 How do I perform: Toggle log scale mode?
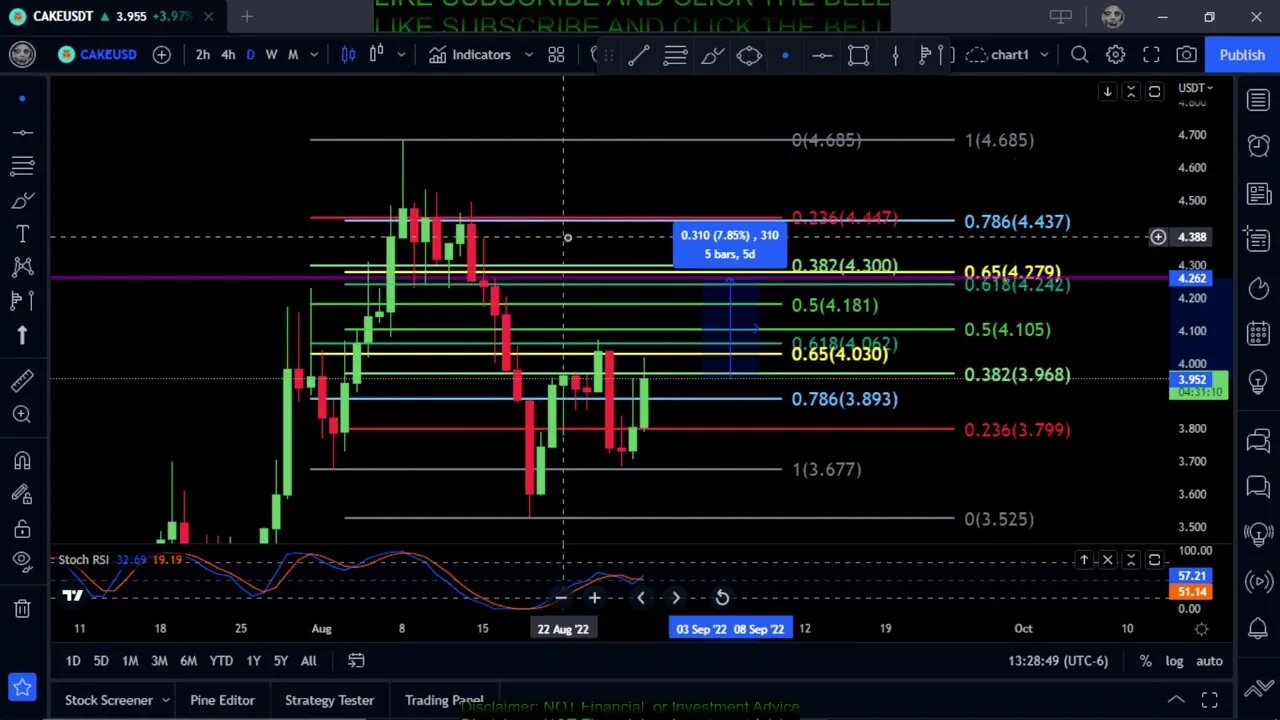[x=1174, y=661]
